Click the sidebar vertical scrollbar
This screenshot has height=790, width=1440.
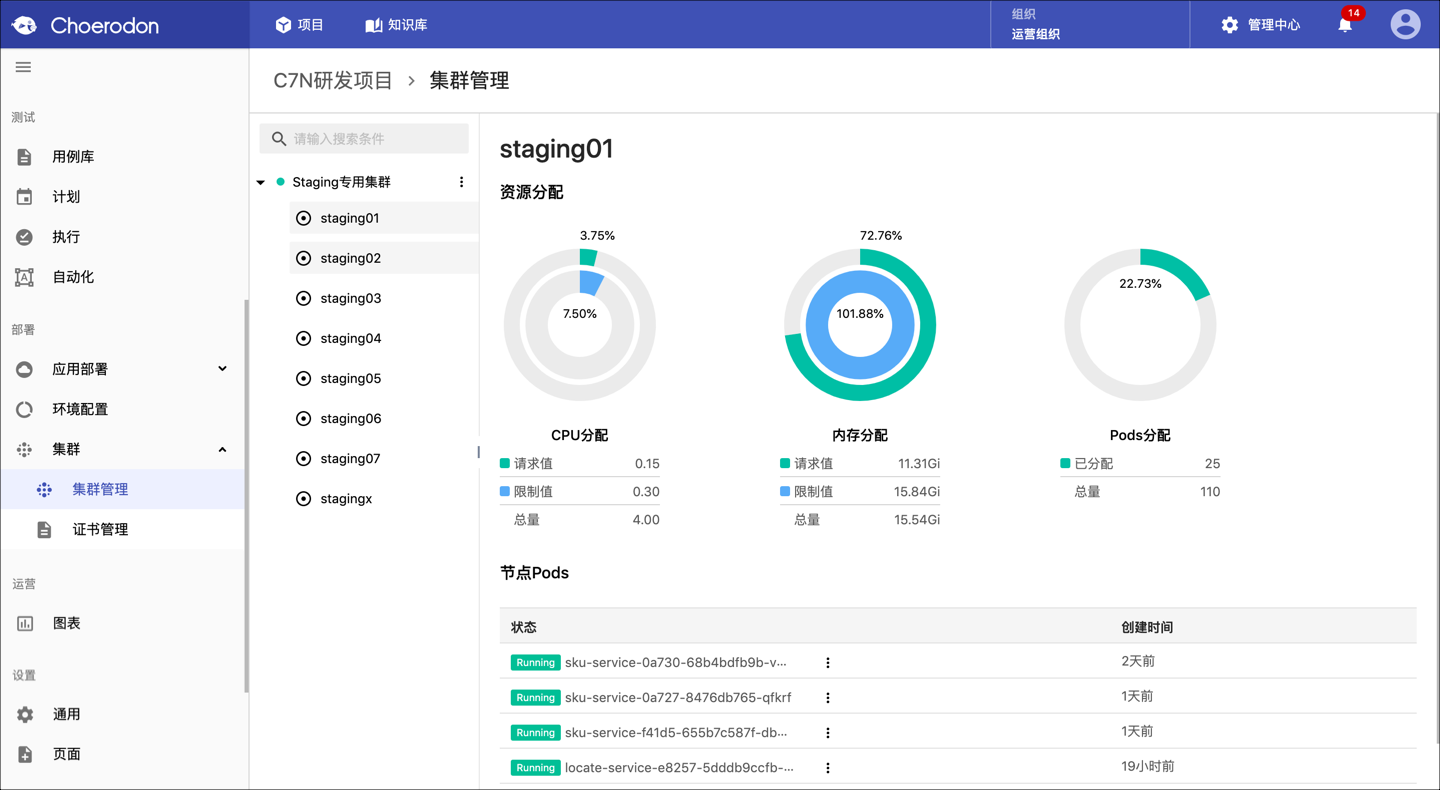(246, 496)
